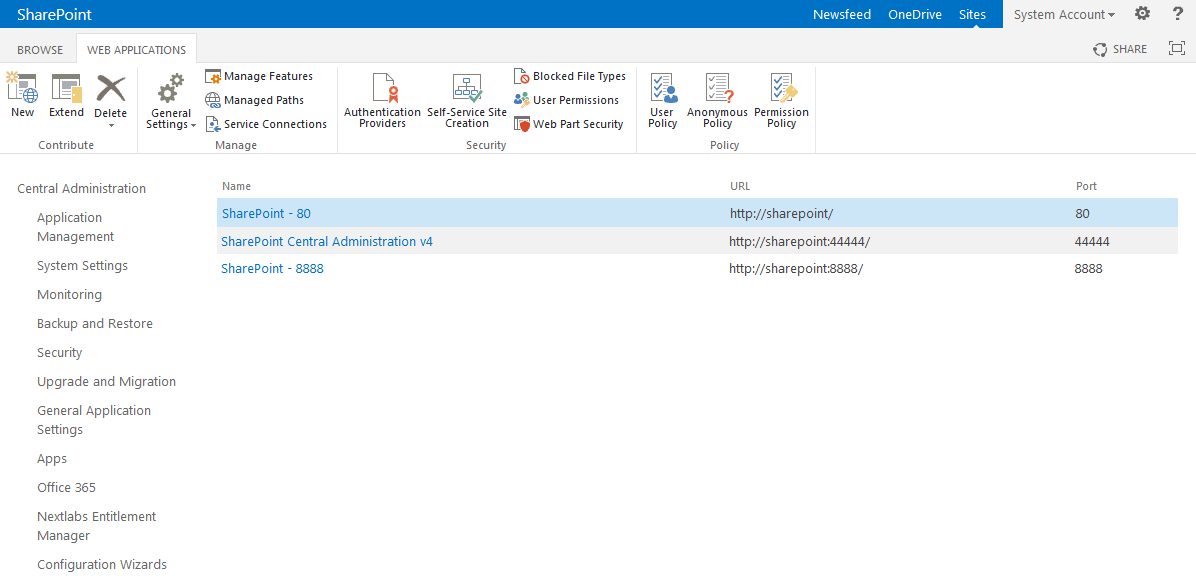Open System Settings in sidebar

(82, 265)
